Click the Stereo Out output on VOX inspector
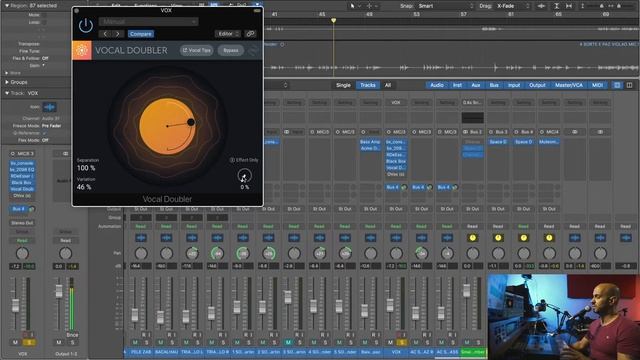Viewport: 640px width, 360px height. point(22,223)
